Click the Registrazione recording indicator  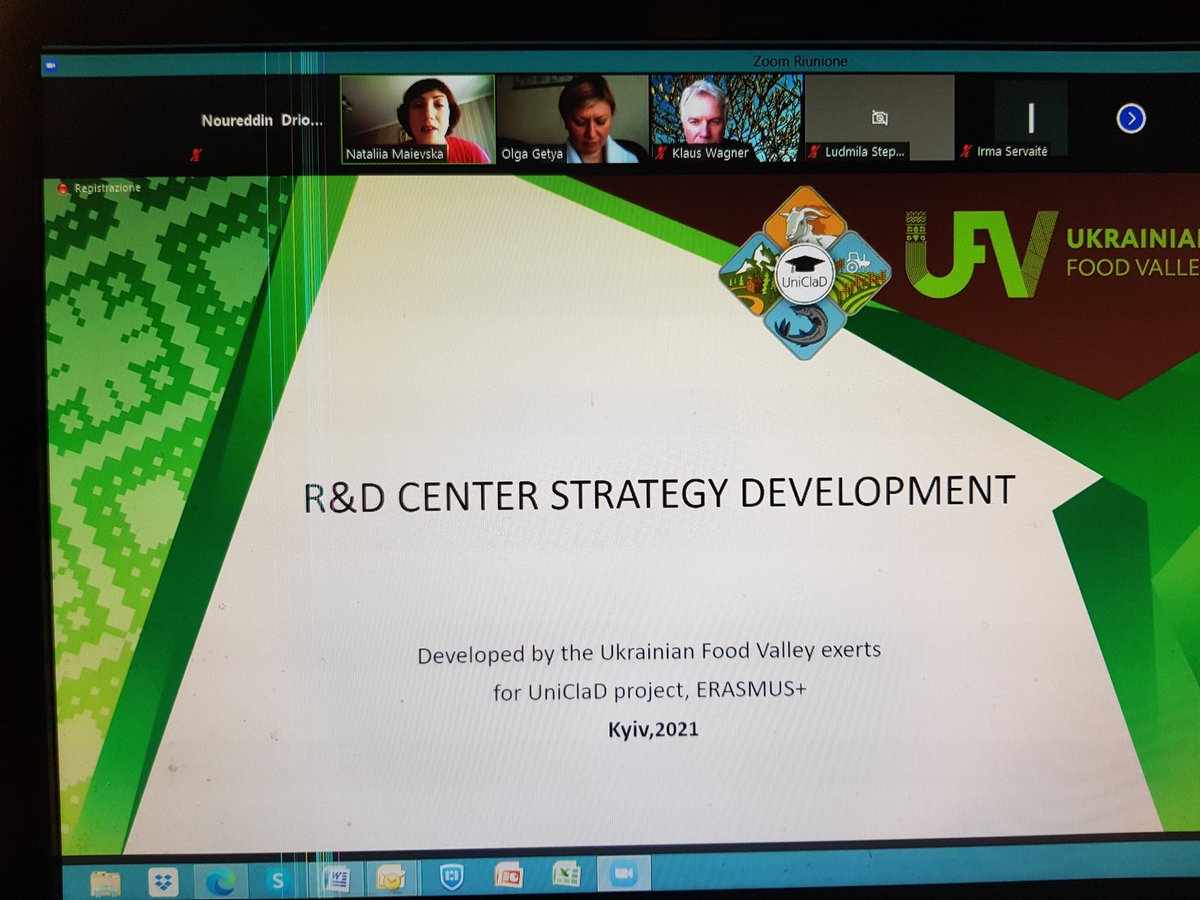pos(100,187)
